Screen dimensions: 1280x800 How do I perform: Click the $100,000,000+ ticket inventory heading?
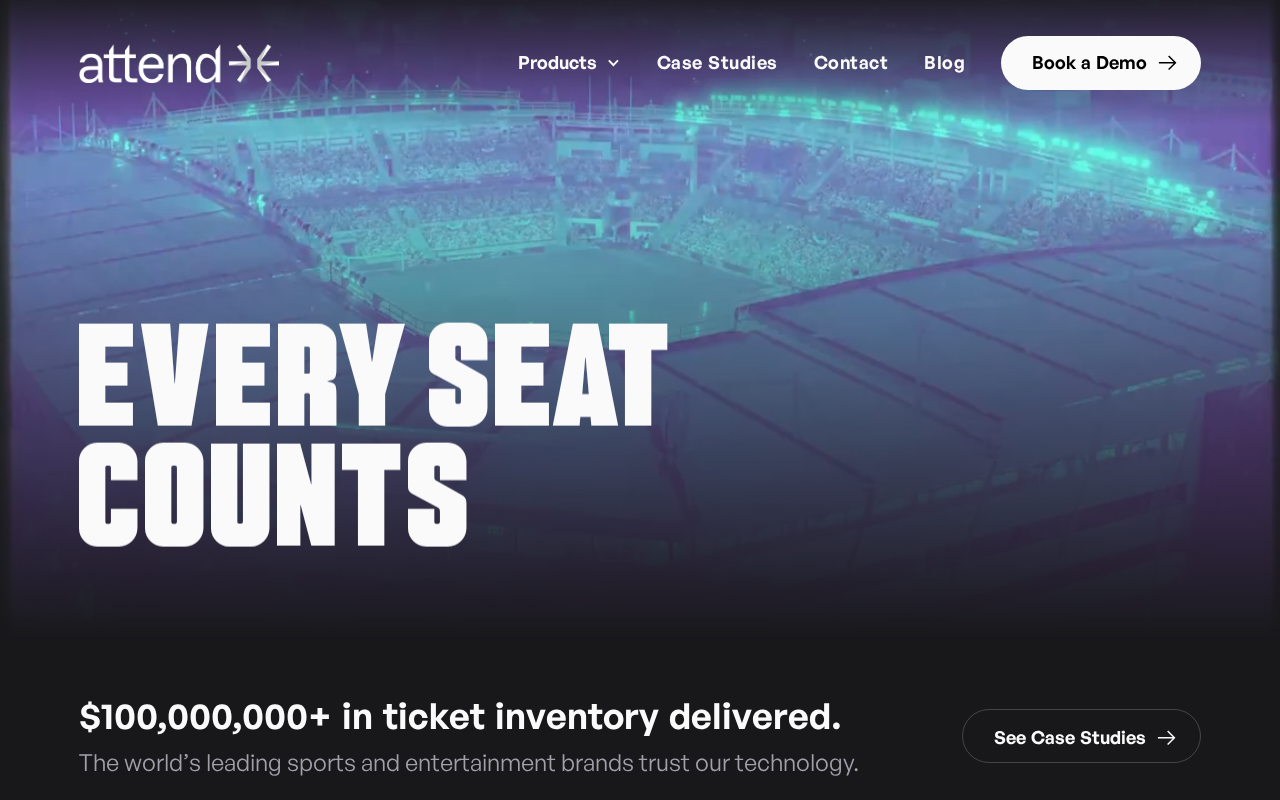(x=460, y=717)
